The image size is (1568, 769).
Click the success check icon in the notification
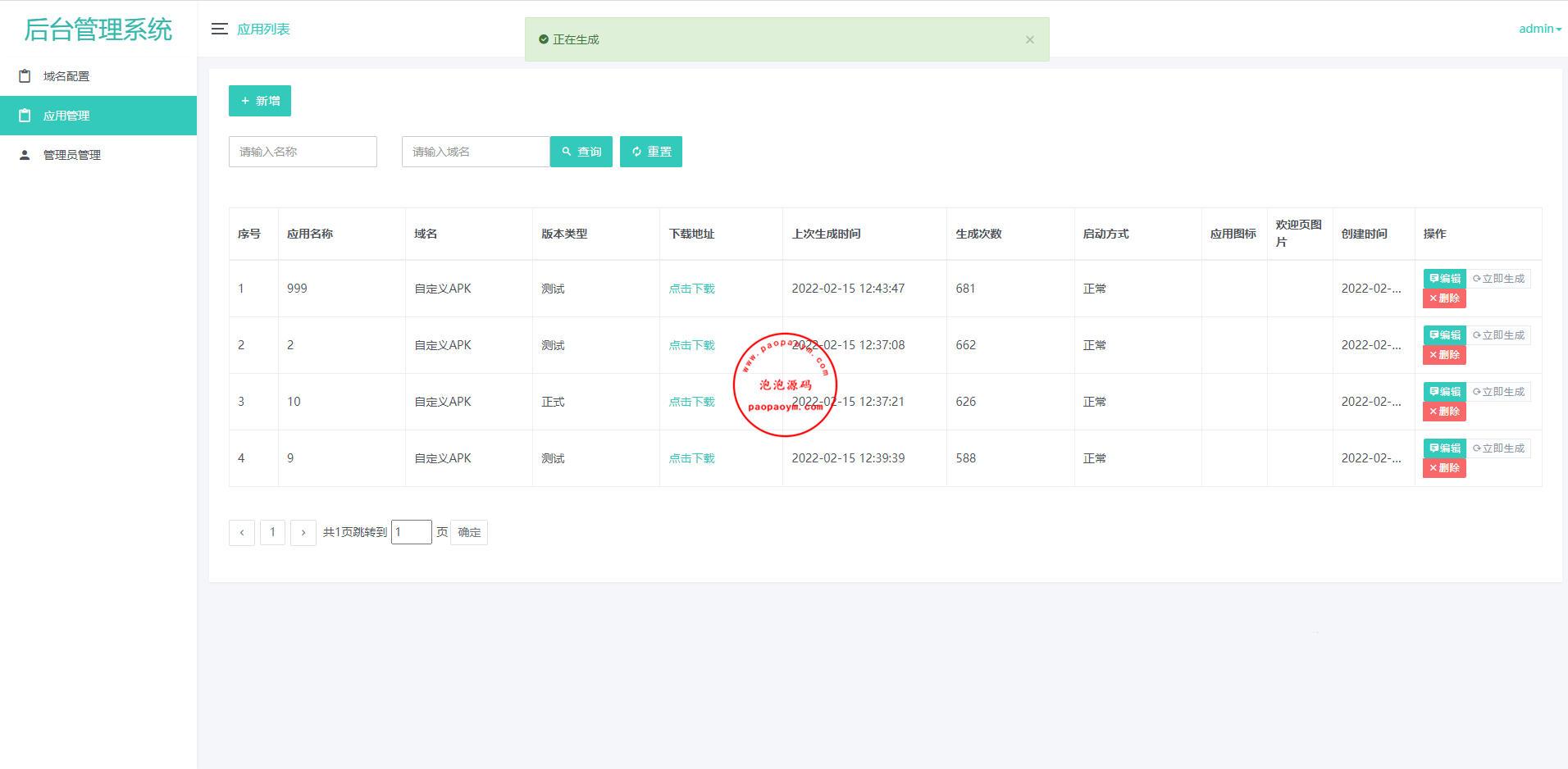(543, 39)
